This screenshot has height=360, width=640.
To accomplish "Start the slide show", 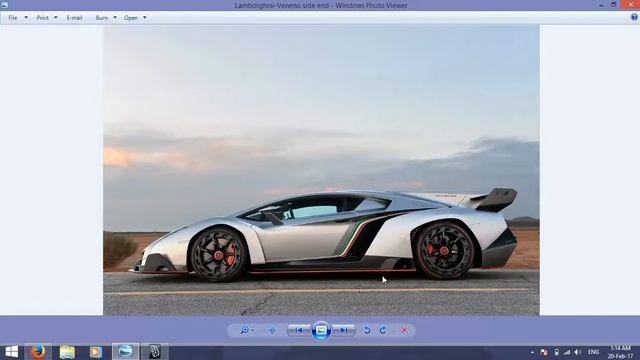I will point(321,330).
